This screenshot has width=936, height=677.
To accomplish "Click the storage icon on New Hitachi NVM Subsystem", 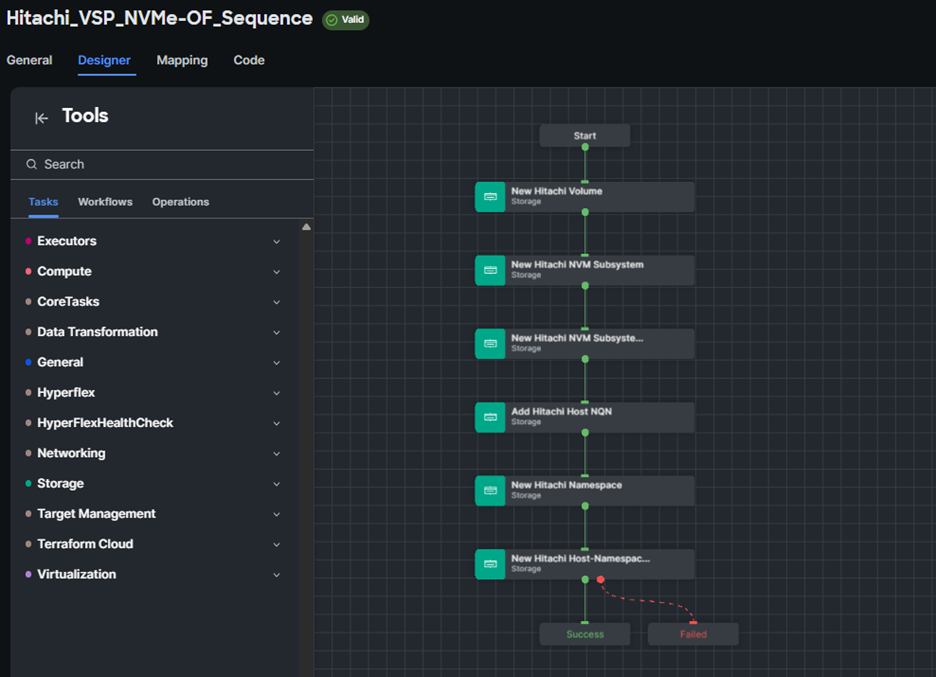I will click(x=490, y=270).
